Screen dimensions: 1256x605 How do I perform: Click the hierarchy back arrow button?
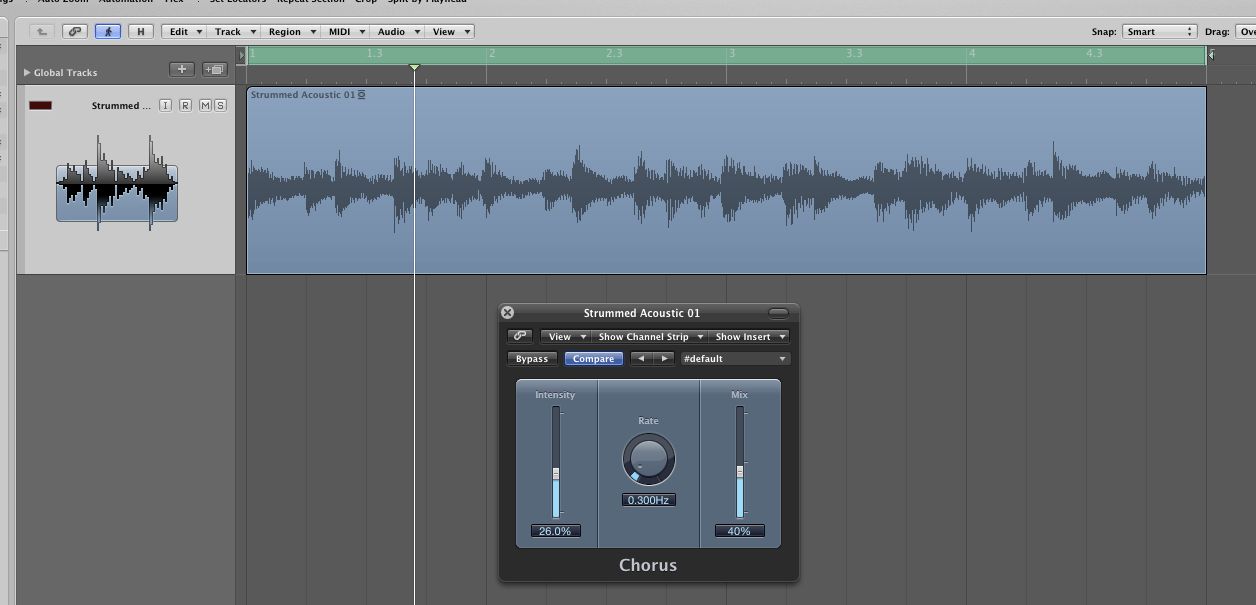coord(42,31)
